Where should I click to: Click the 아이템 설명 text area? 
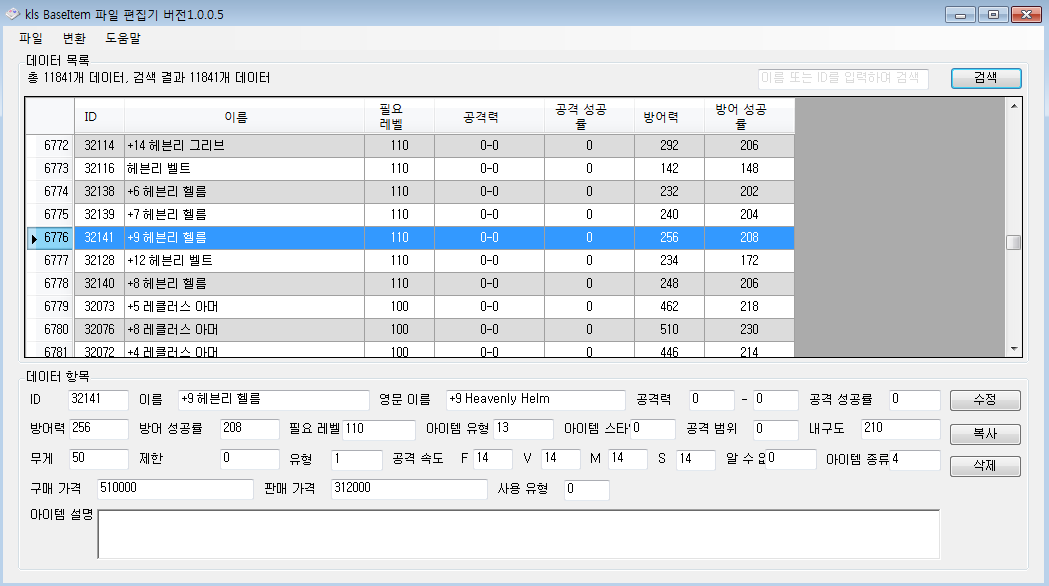(518, 534)
